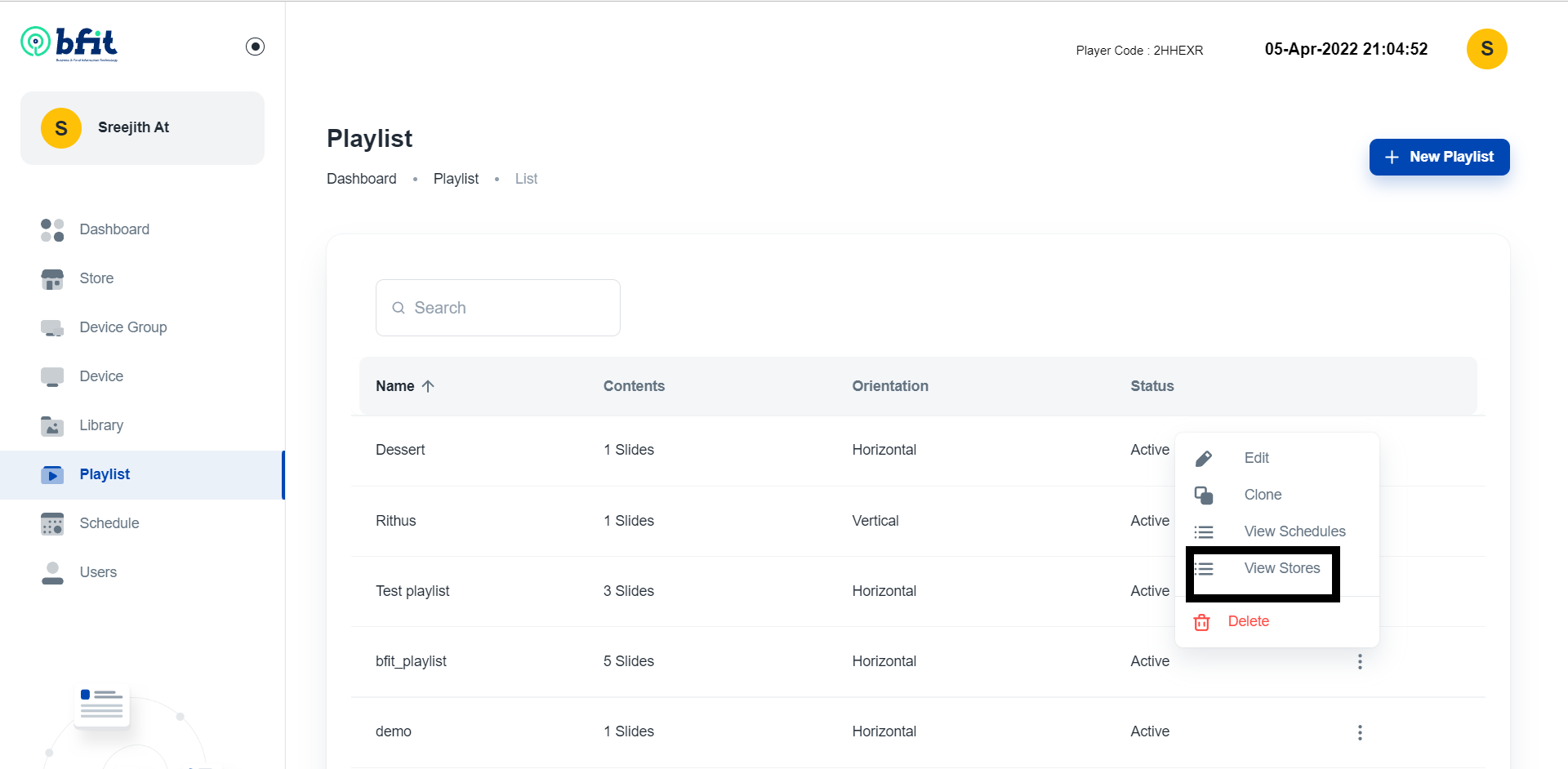
Task: Open the Store icon in sidebar
Action: [x=52, y=279]
